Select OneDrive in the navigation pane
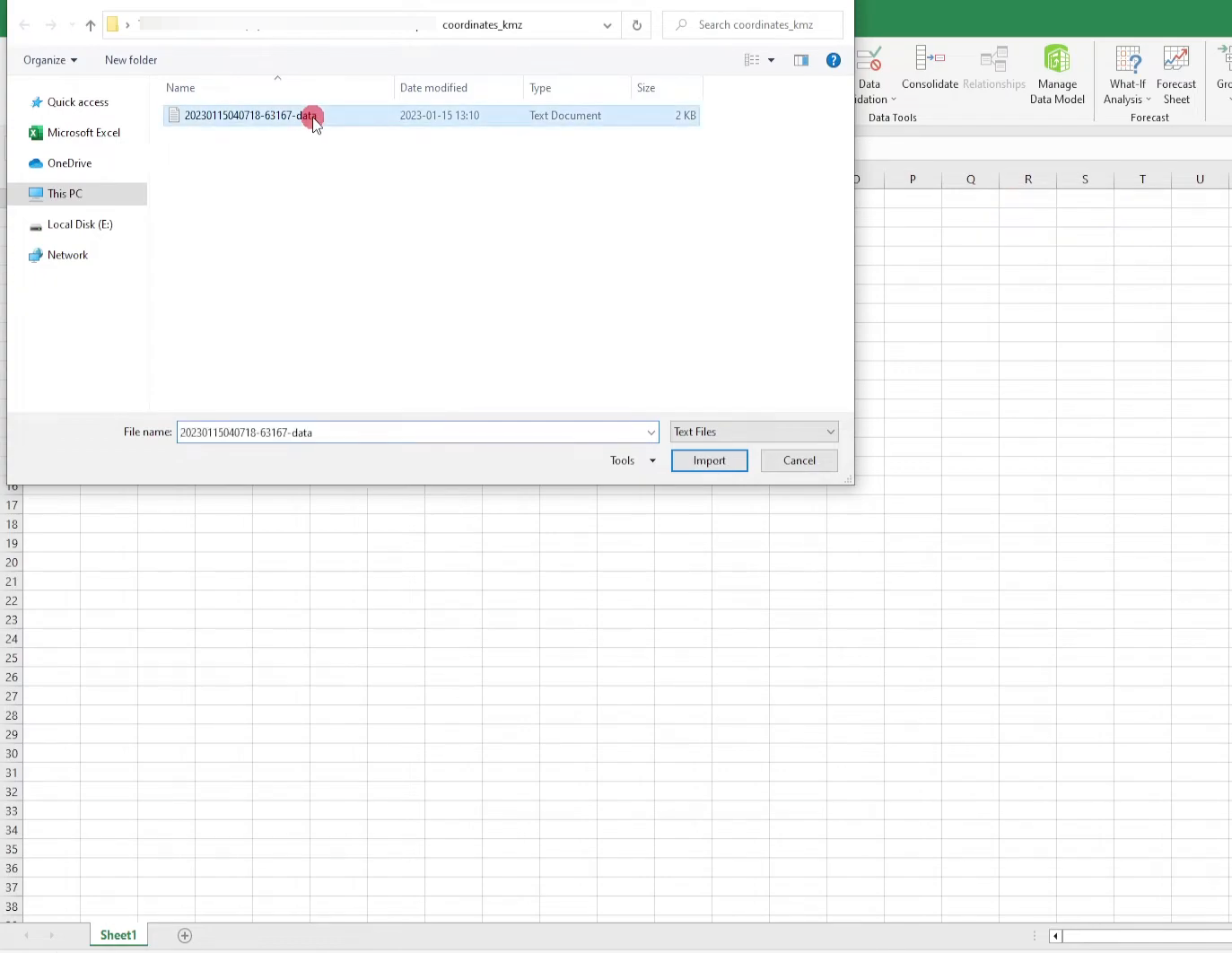 [67, 162]
